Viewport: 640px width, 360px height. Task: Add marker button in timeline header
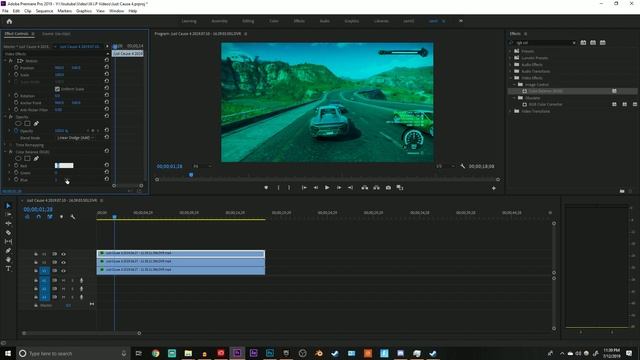pos(61,217)
